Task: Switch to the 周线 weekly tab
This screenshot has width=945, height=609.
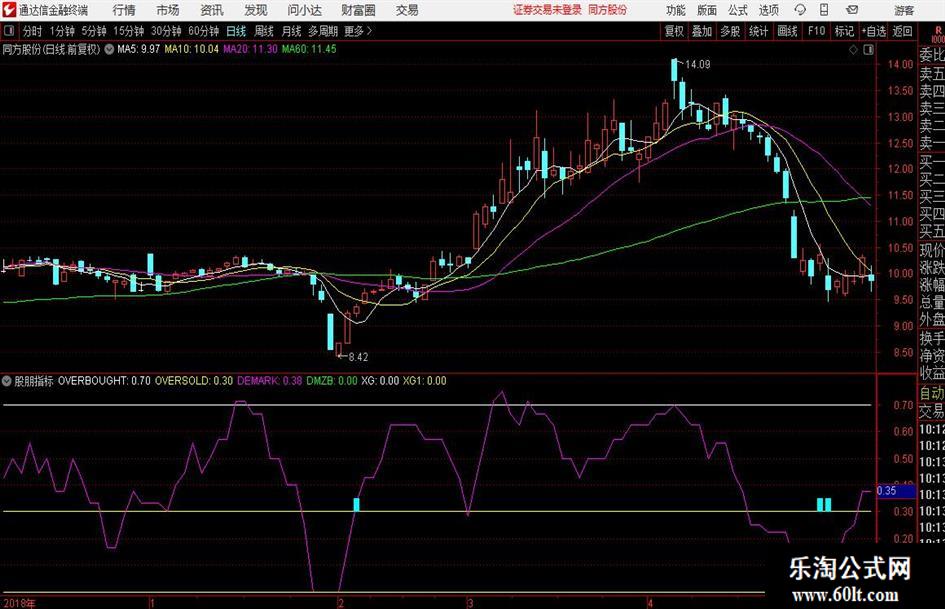Action: click(264, 31)
